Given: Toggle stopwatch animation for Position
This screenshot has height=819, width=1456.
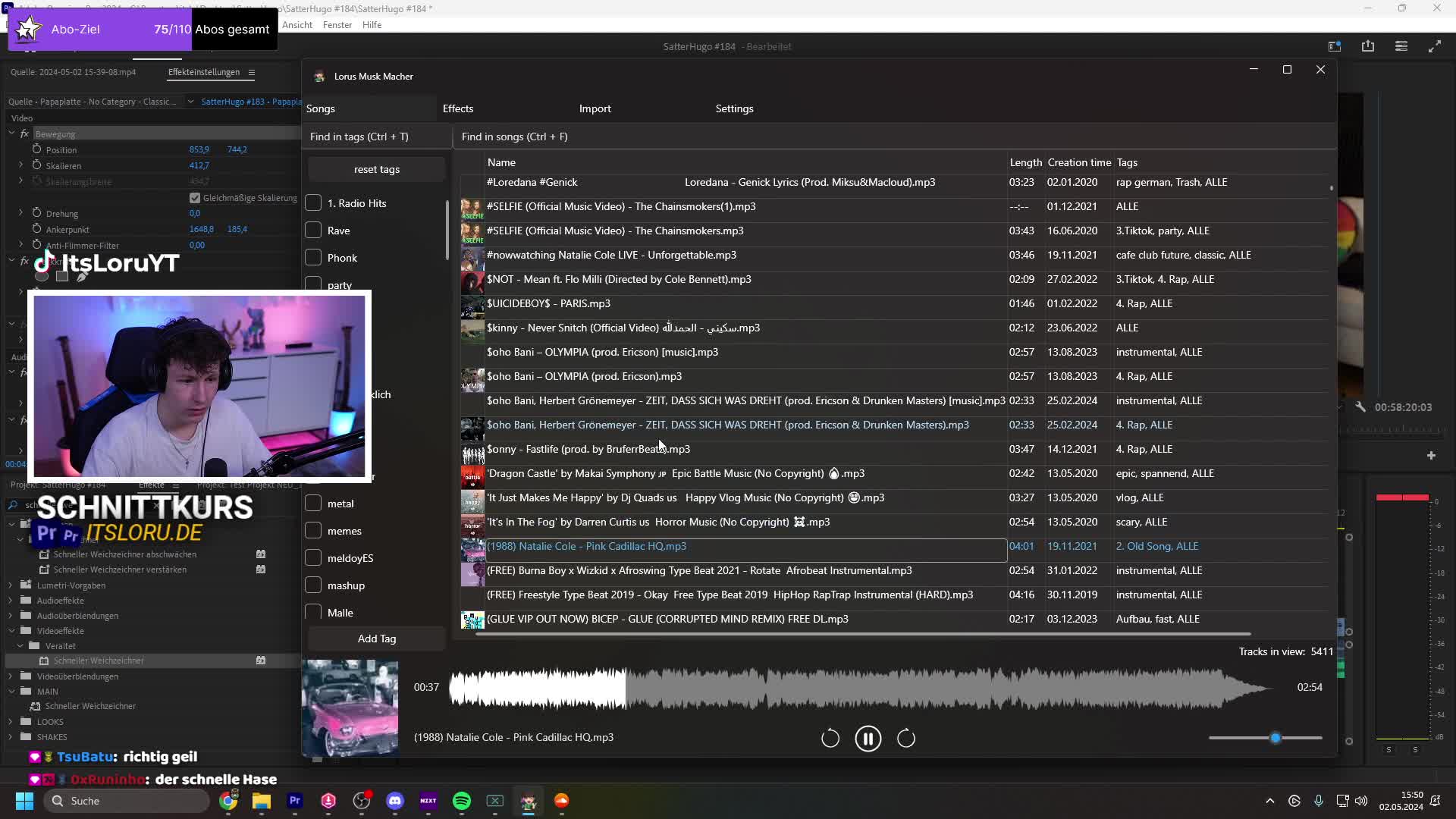Looking at the screenshot, I should [36, 149].
